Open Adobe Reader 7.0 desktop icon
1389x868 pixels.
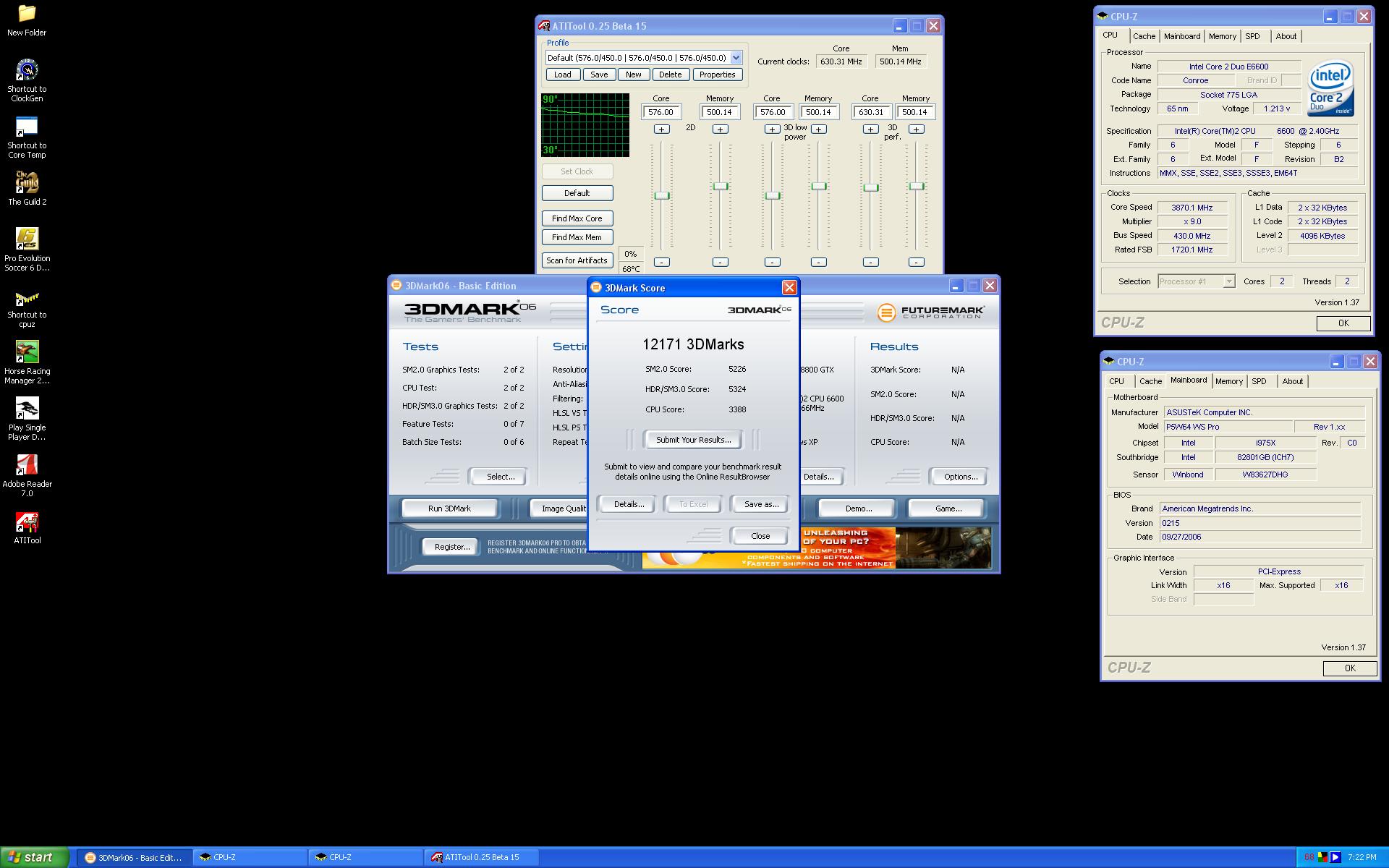(x=27, y=464)
